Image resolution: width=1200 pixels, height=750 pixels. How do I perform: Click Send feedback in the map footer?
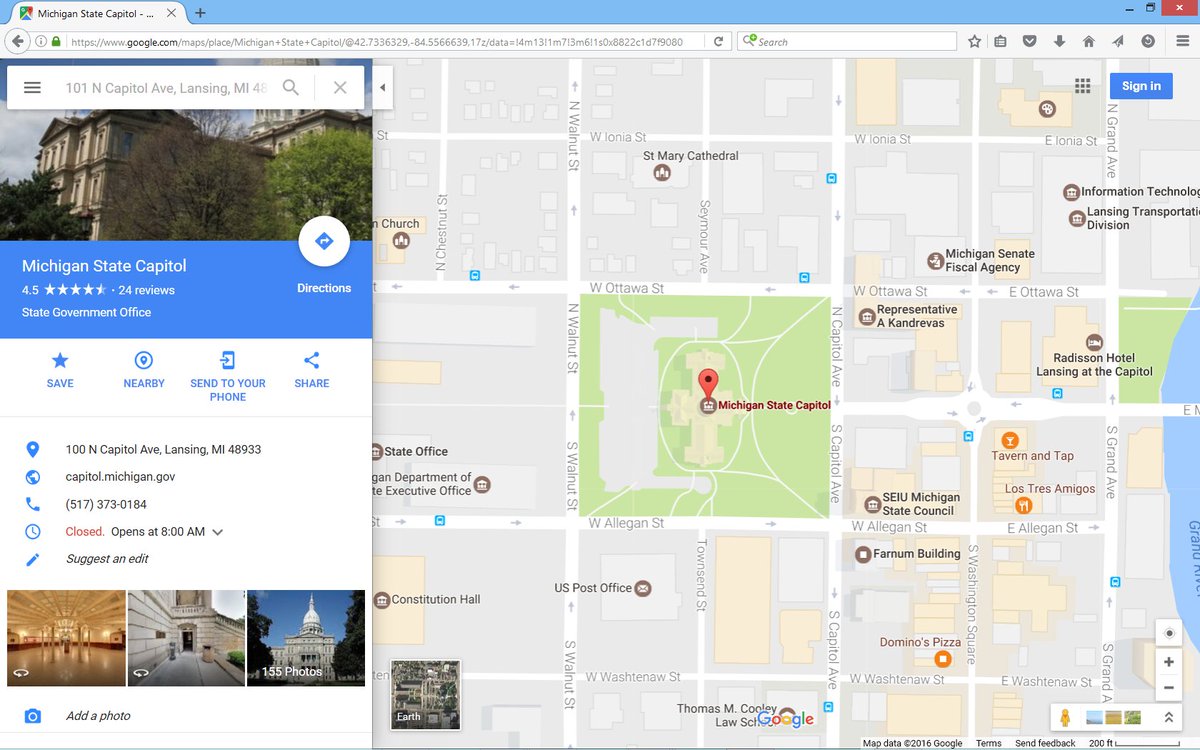(1045, 743)
